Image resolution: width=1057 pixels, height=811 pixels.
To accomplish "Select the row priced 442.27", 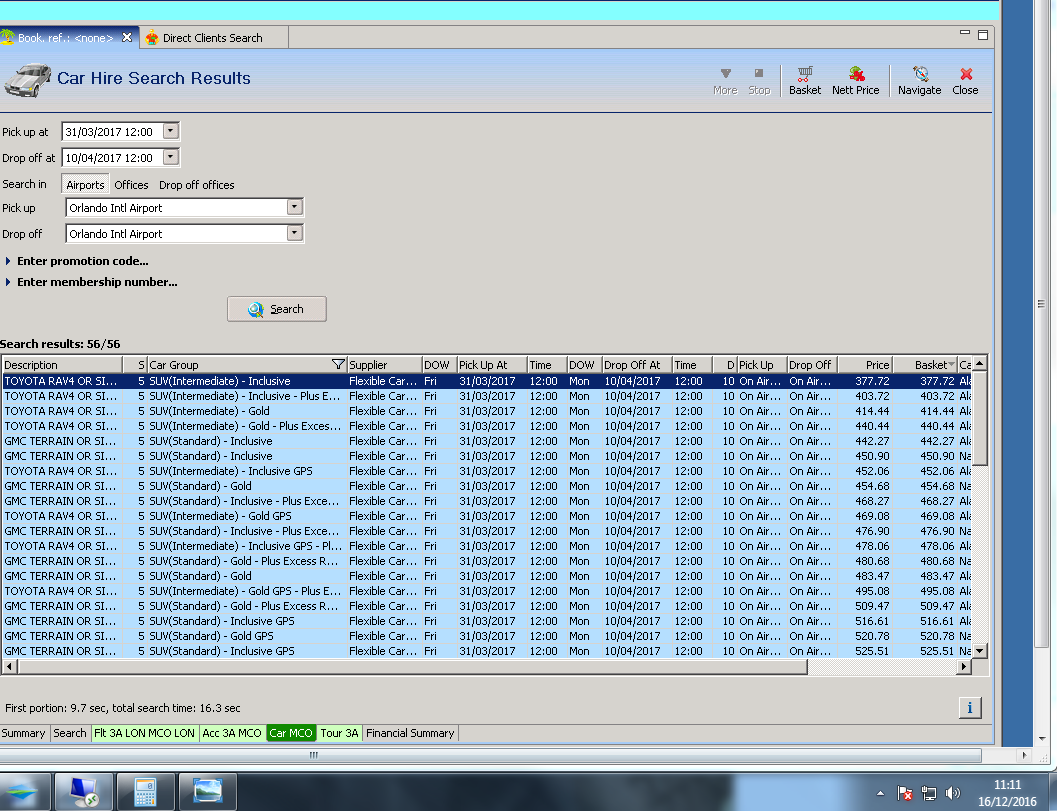I will click(x=487, y=441).
